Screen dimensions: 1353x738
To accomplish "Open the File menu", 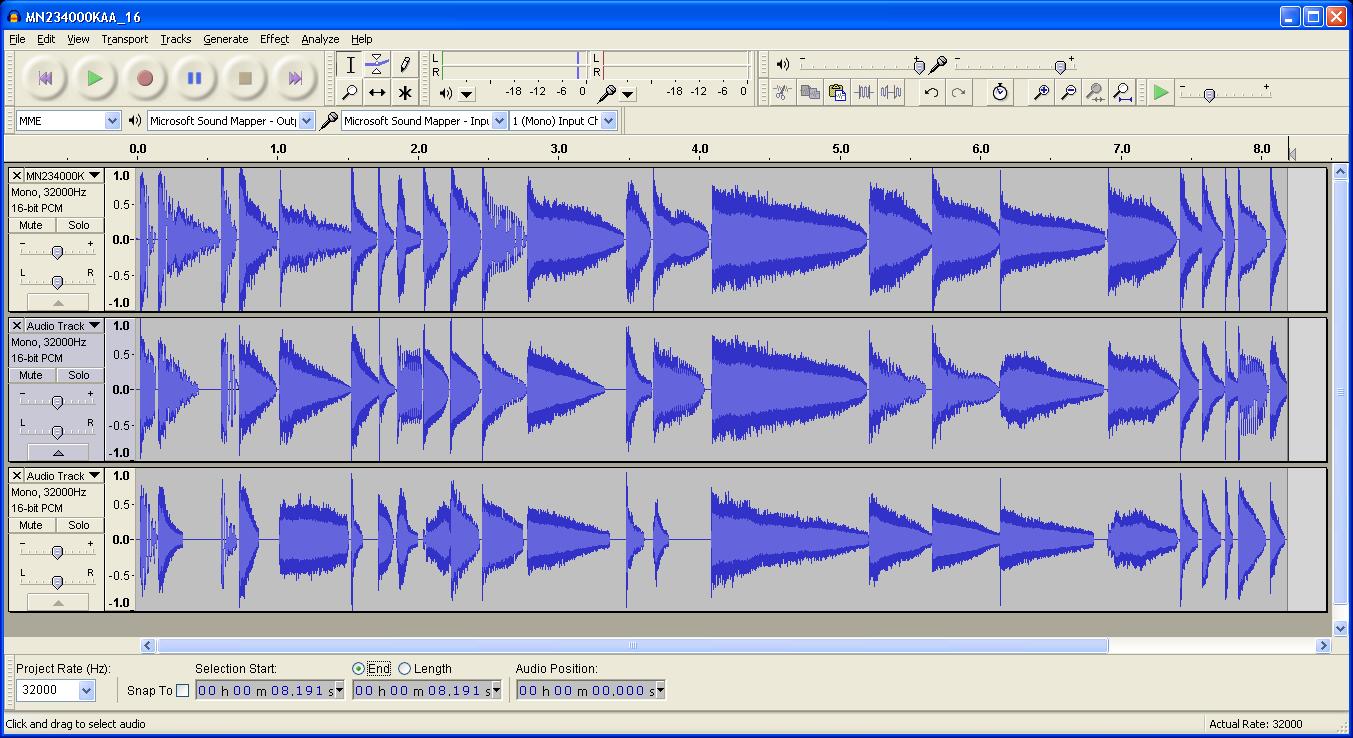I will [x=17, y=39].
